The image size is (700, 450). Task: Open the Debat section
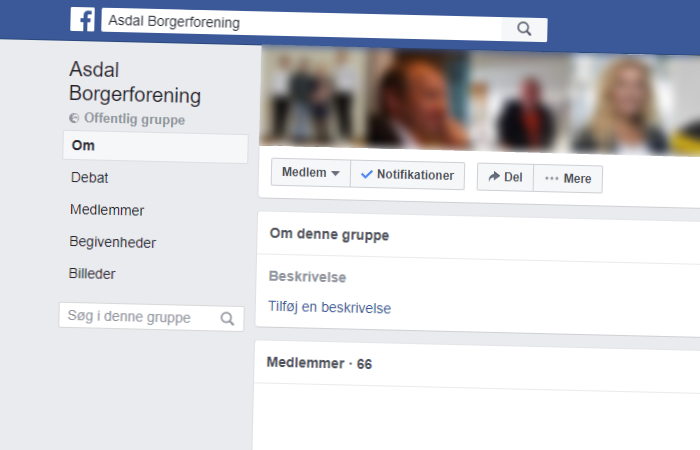pyautogui.click(x=89, y=178)
